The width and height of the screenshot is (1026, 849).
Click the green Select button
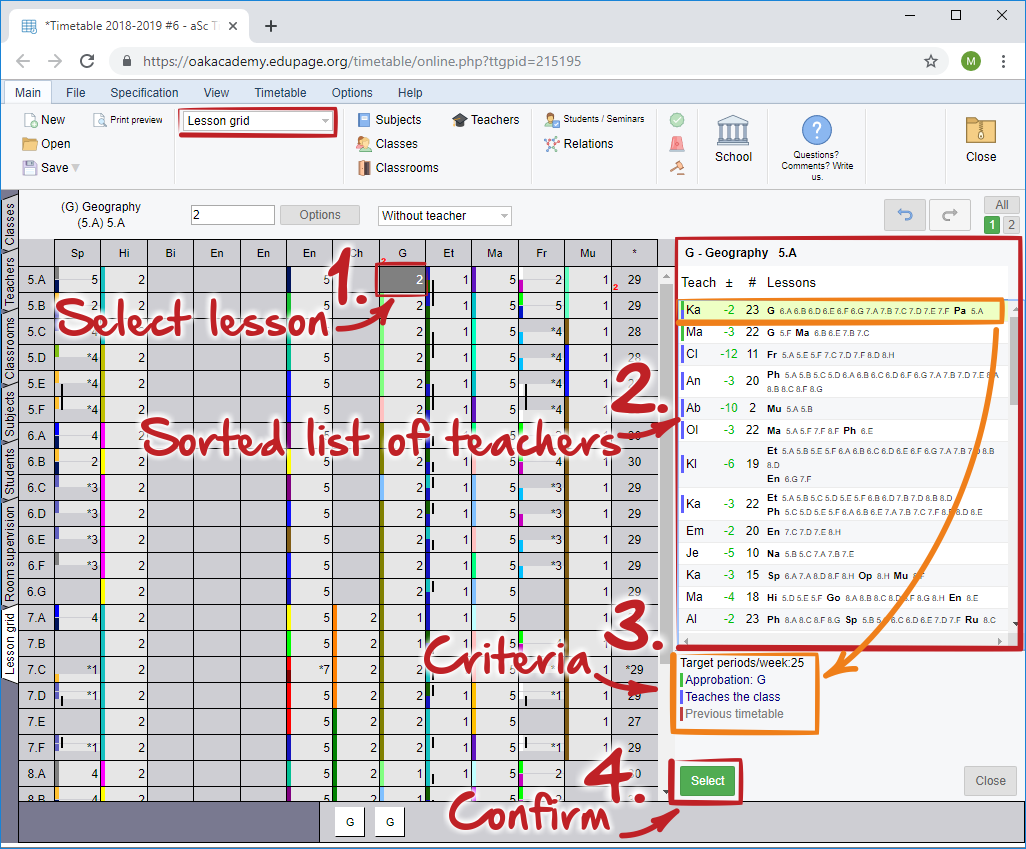click(x=707, y=781)
